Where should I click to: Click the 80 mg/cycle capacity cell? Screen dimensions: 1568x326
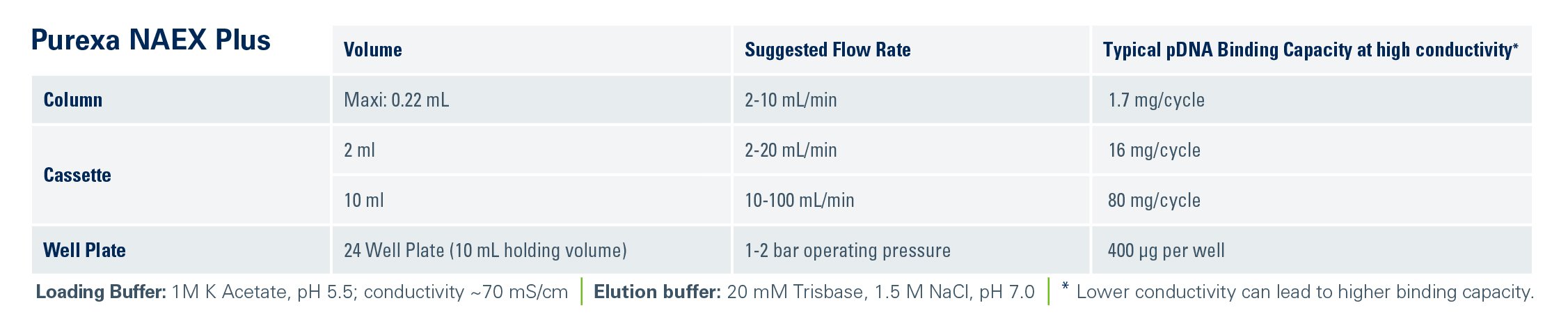click(x=1312, y=200)
